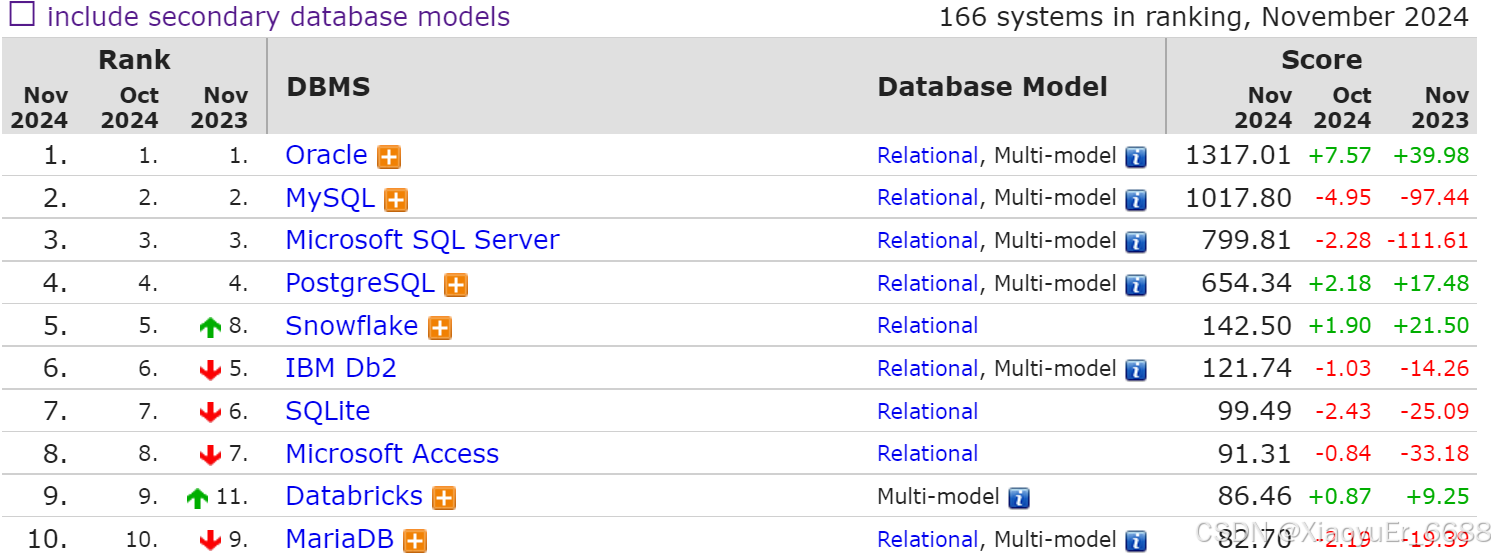The width and height of the screenshot is (1495, 558).
Task: Click the Score column header
Action: point(1321,60)
